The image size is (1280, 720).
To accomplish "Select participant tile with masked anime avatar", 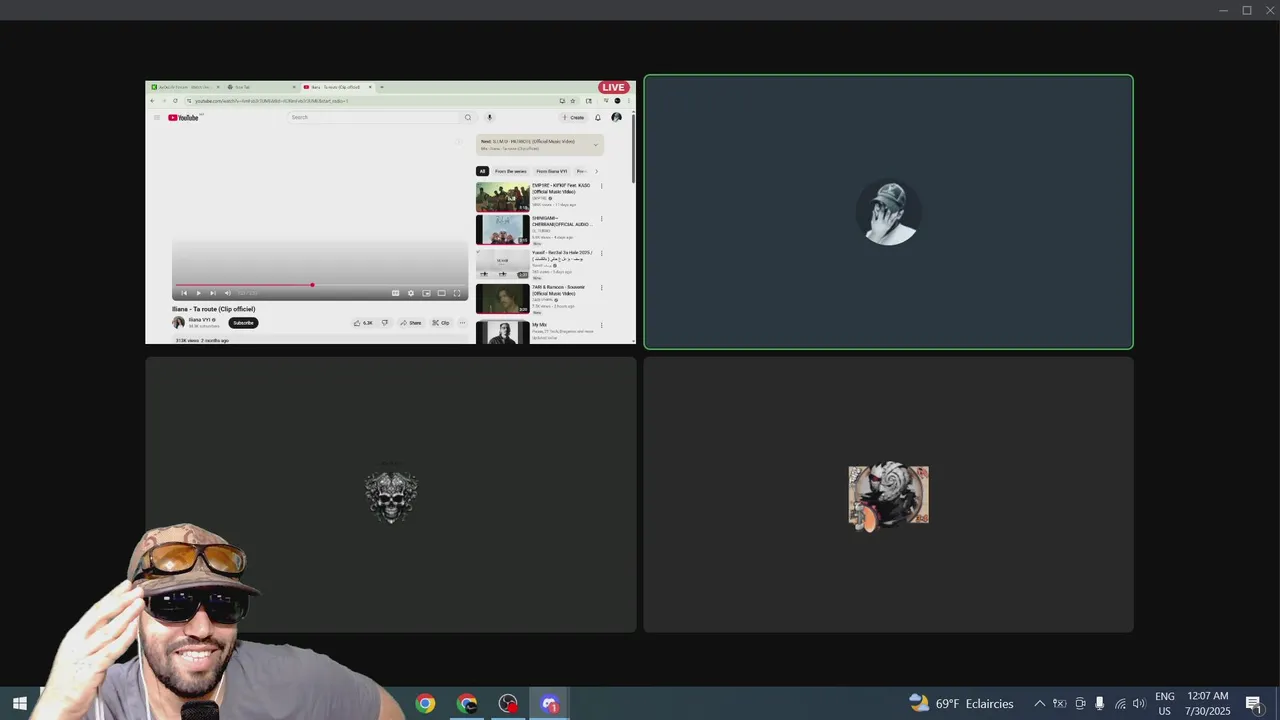I will (x=888, y=495).
